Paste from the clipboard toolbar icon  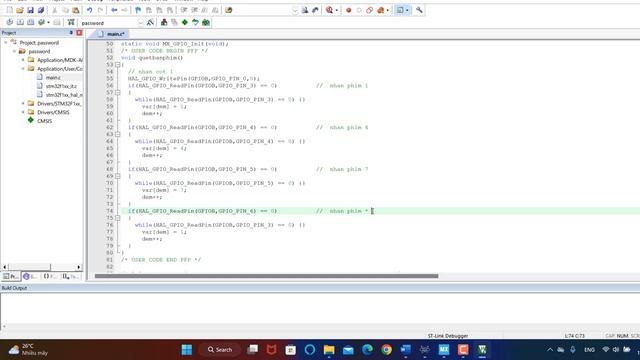(x=76, y=10)
